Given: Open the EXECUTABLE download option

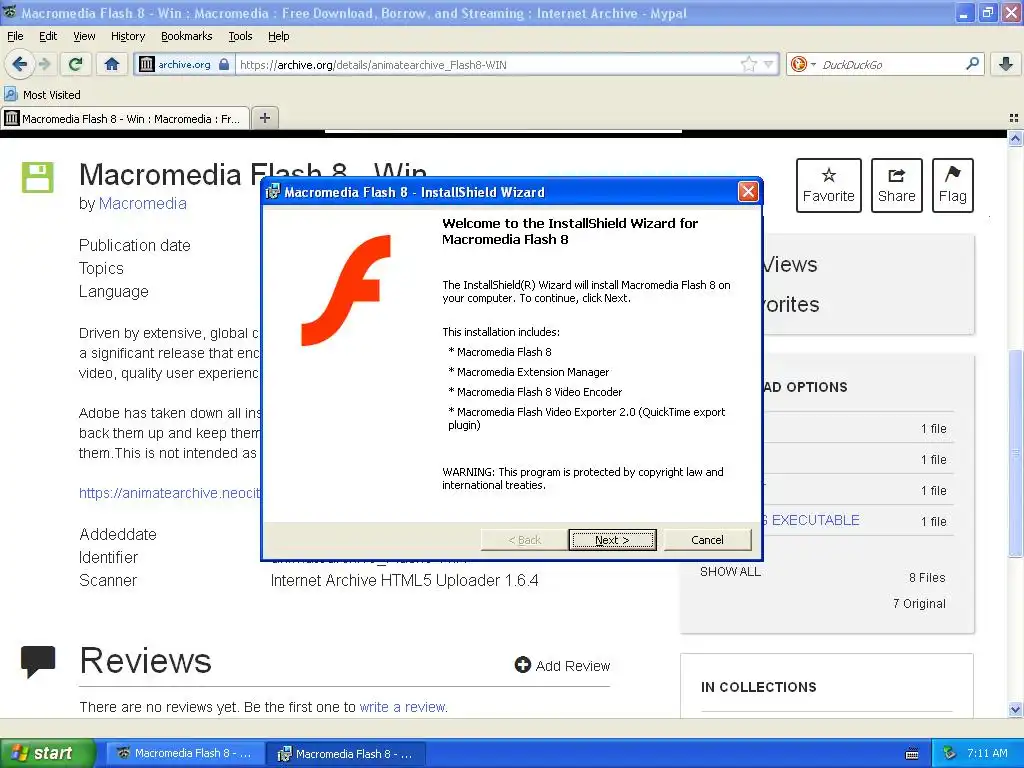Looking at the screenshot, I should pos(811,520).
